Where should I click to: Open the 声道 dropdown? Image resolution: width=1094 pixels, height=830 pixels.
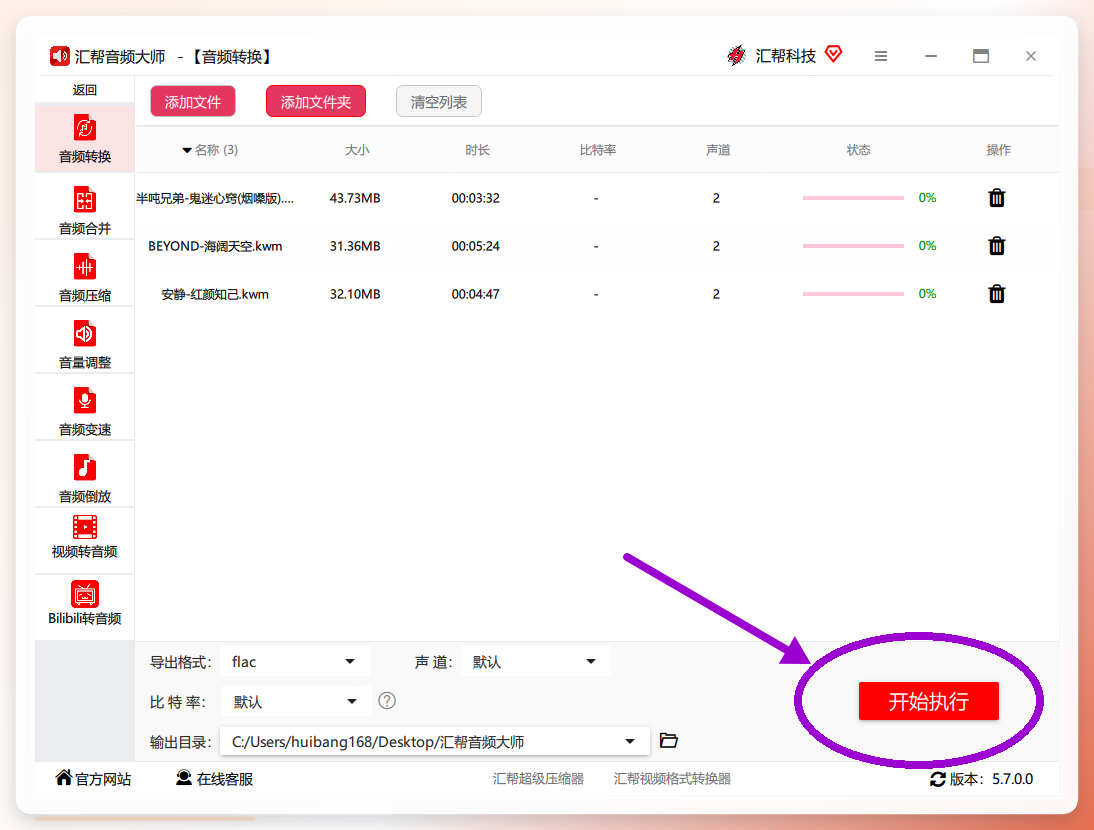click(x=536, y=661)
